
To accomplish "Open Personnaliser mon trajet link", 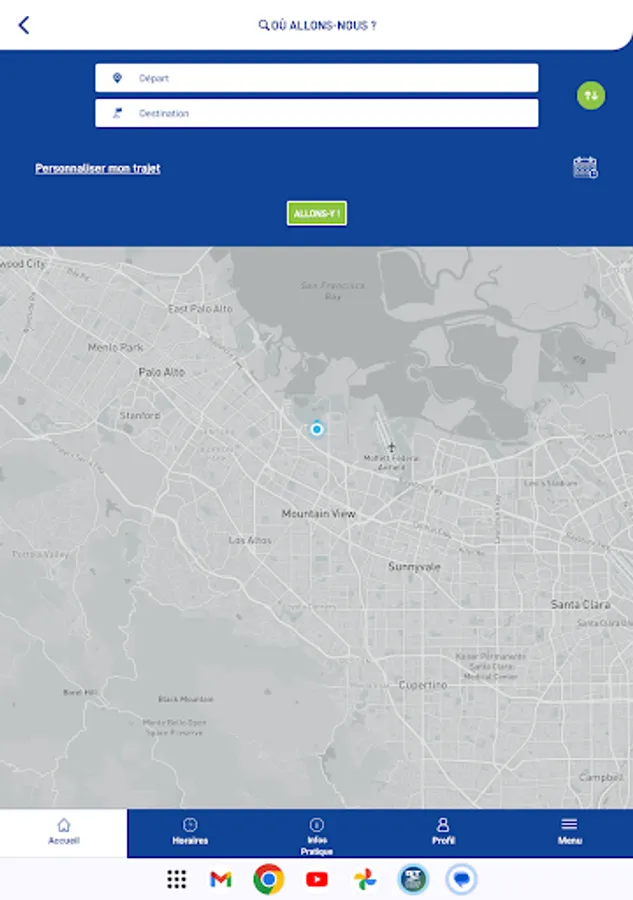I will coord(98,168).
